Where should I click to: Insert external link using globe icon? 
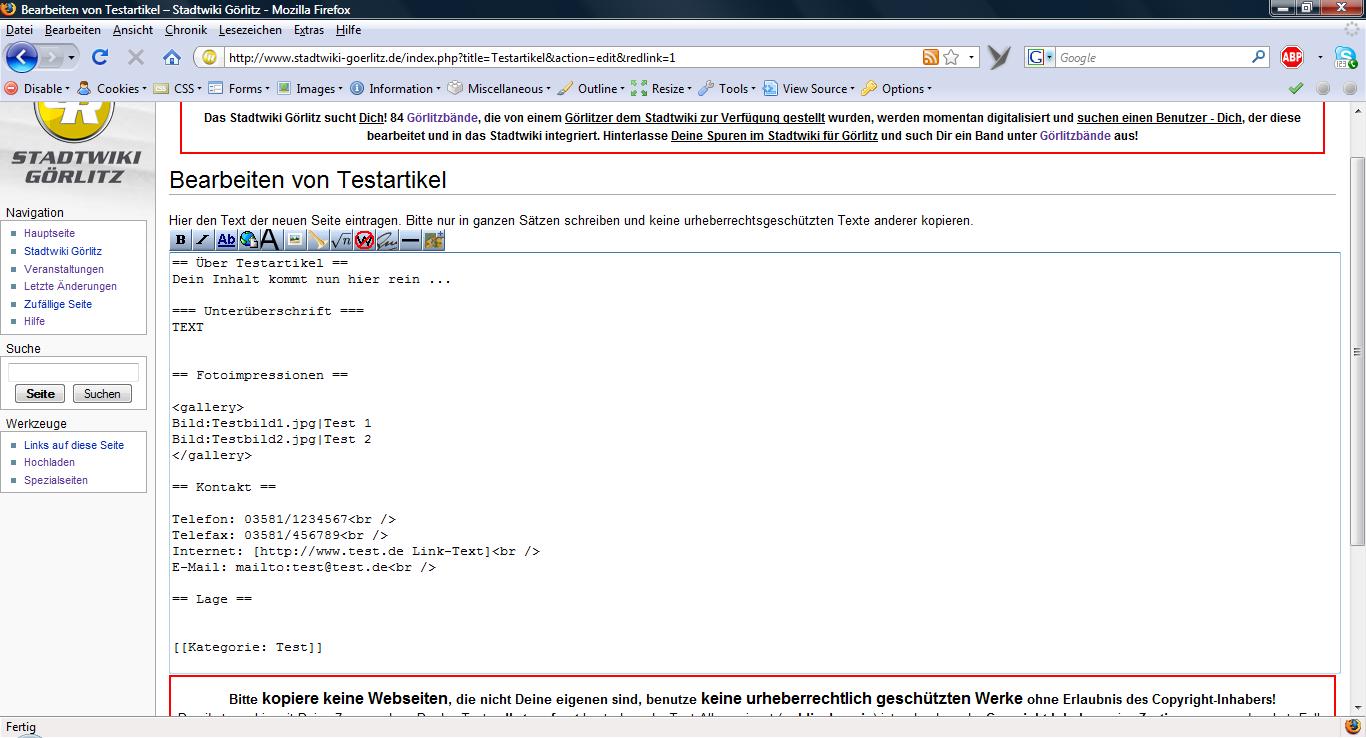coord(248,240)
